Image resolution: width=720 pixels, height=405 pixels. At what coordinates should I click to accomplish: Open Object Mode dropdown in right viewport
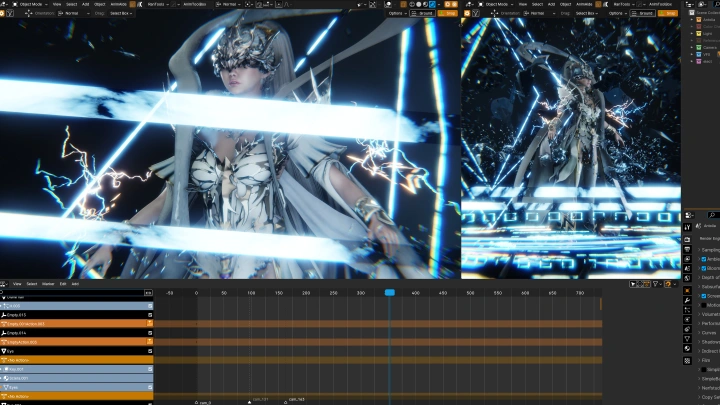click(496, 4)
